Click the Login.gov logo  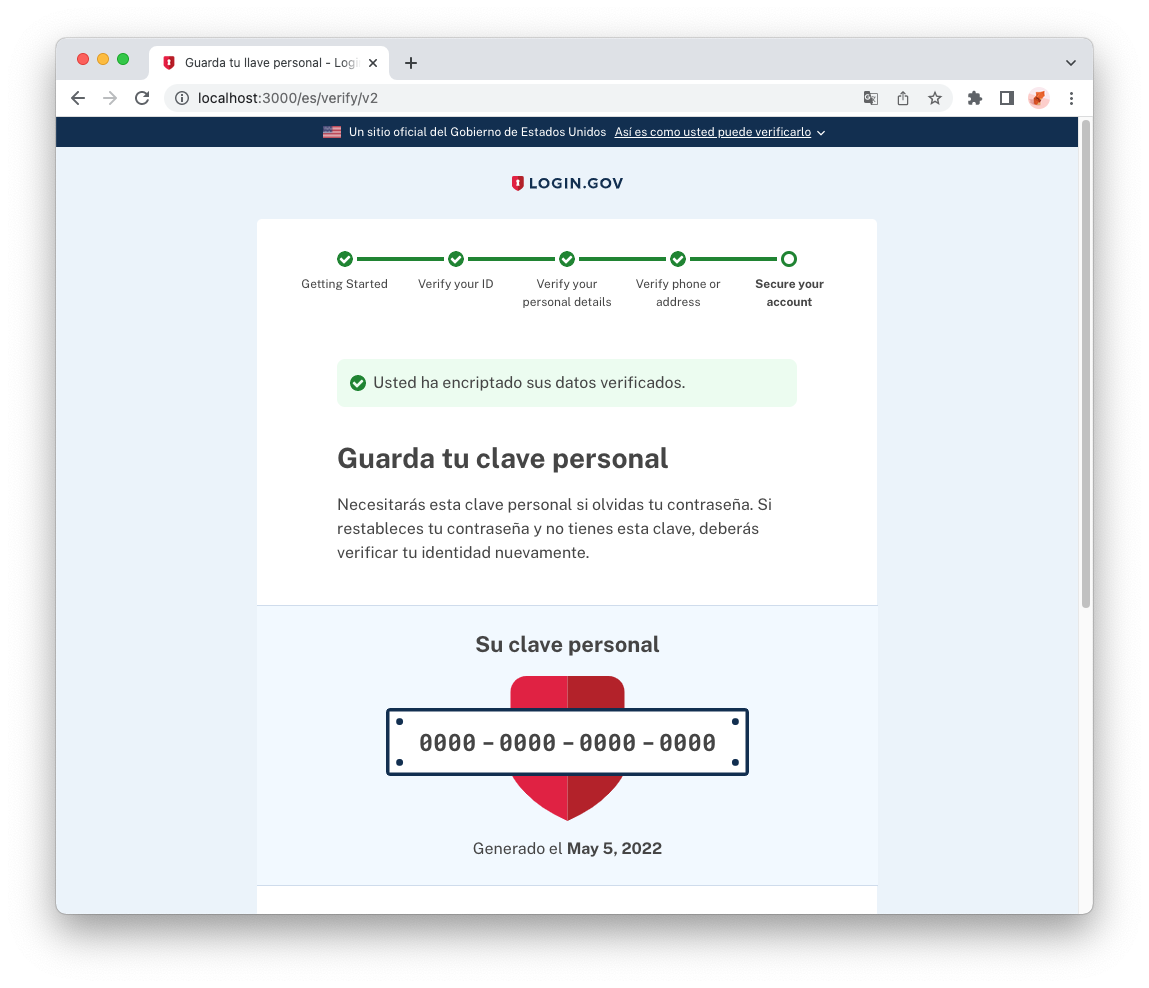pyautogui.click(x=567, y=183)
